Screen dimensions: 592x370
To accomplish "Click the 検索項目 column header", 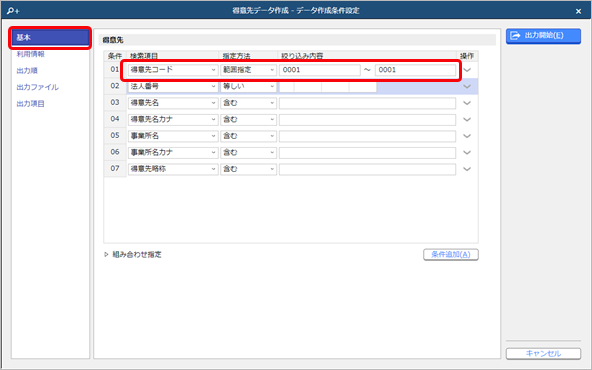I will coord(144,56).
